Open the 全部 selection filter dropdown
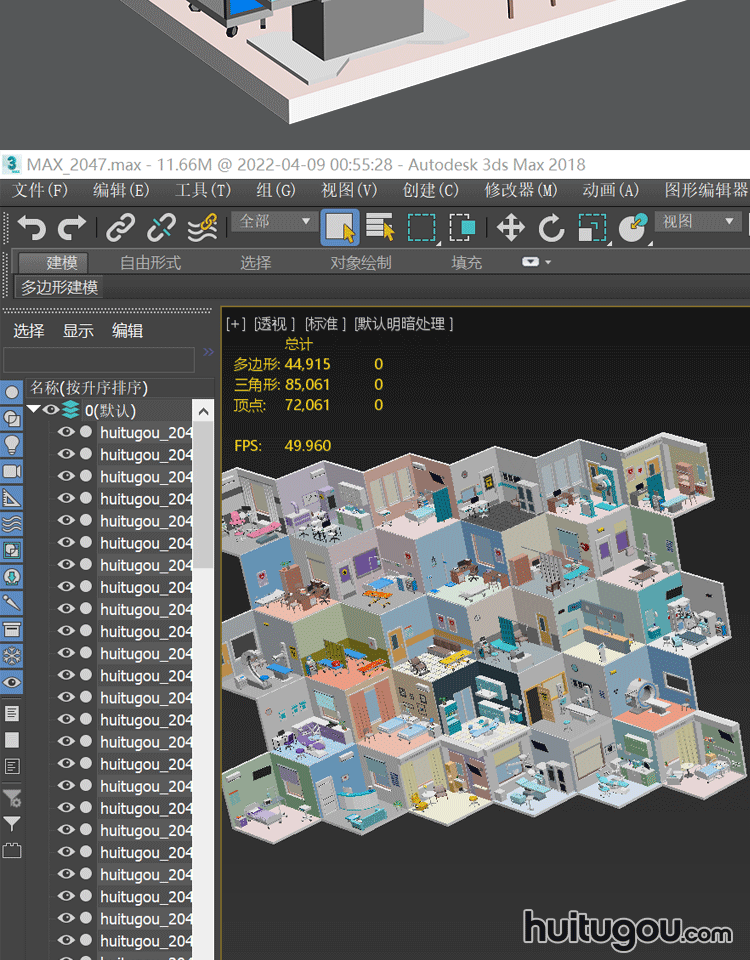Viewport: 750px width, 960px height. tap(276, 221)
